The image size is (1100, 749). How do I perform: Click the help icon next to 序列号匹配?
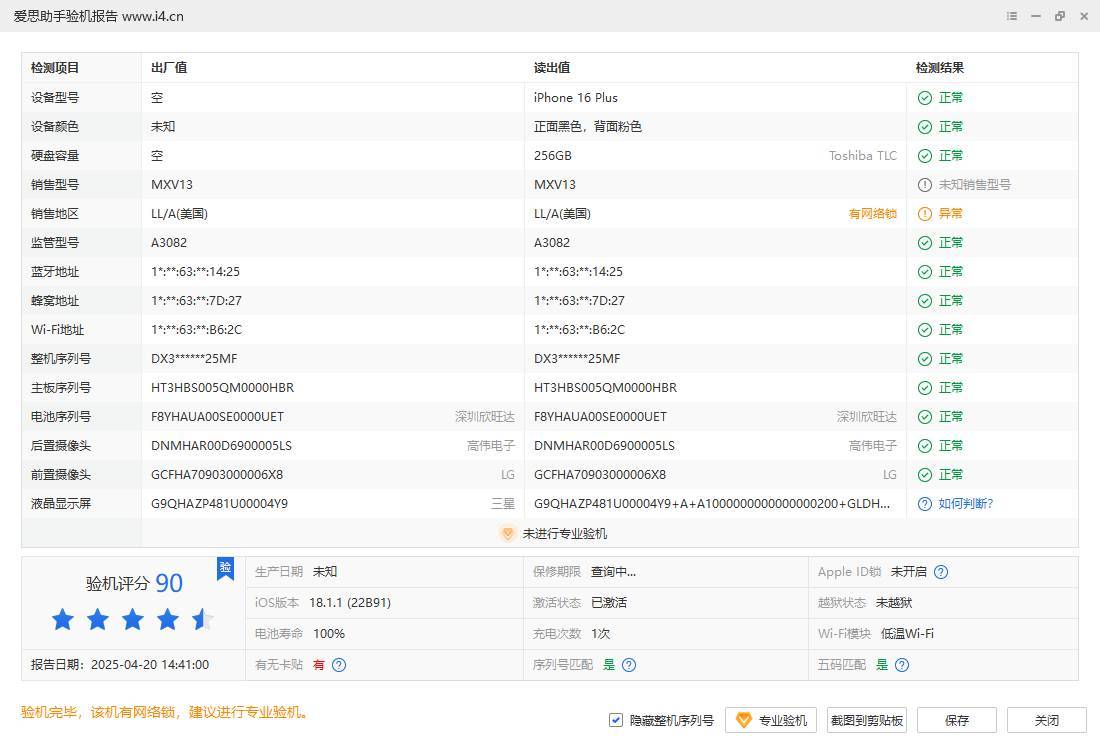click(629, 665)
